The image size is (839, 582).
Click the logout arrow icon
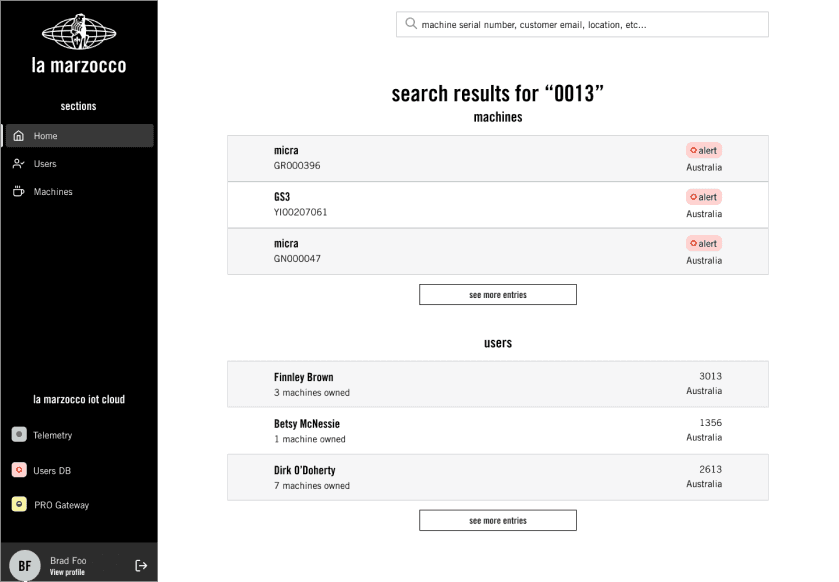[x=141, y=565]
